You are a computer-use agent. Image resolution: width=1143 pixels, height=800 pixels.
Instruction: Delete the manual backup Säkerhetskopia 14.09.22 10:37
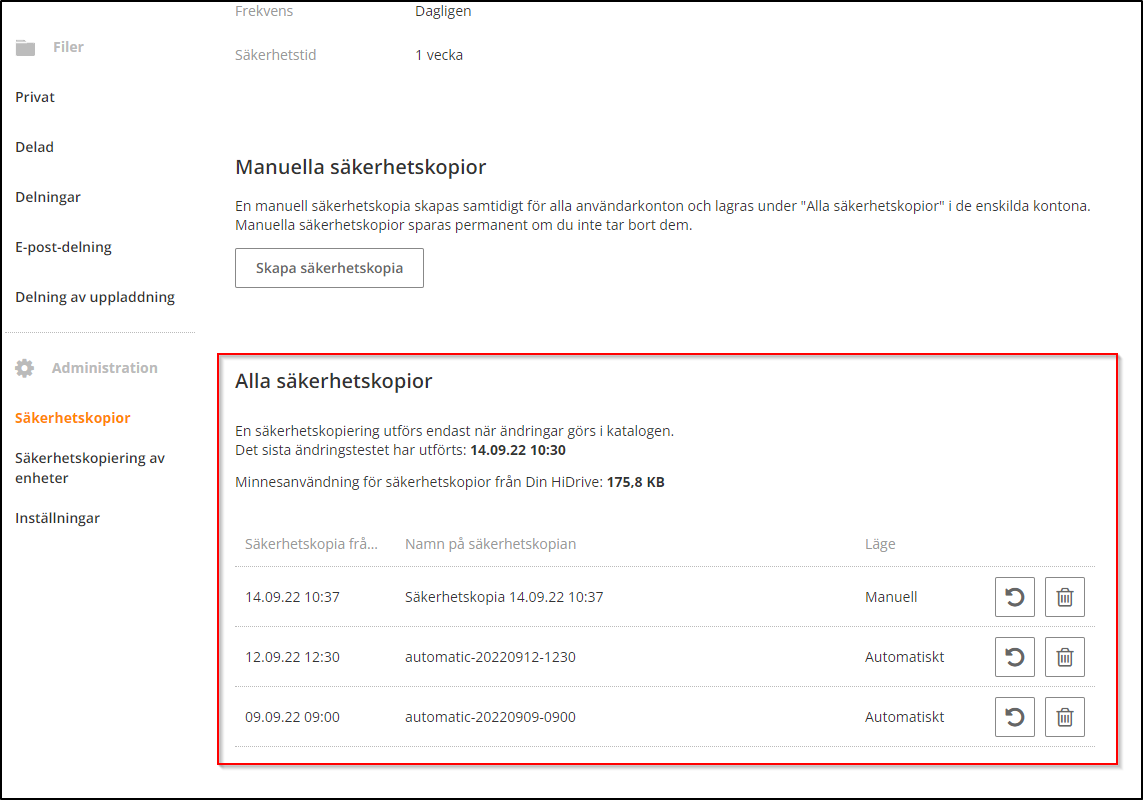click(x=1064, y=597)
